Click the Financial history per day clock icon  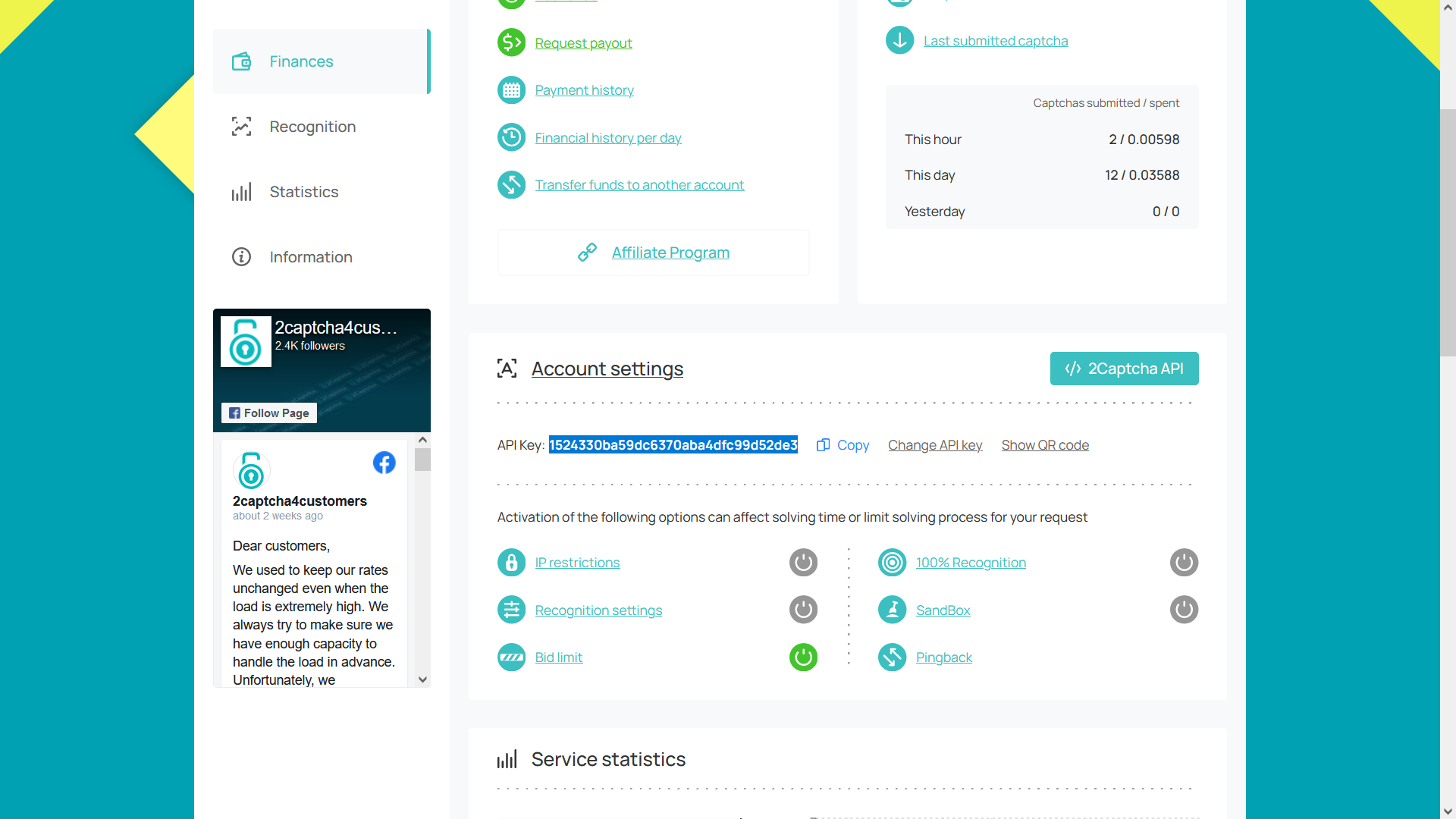[512, 137]
